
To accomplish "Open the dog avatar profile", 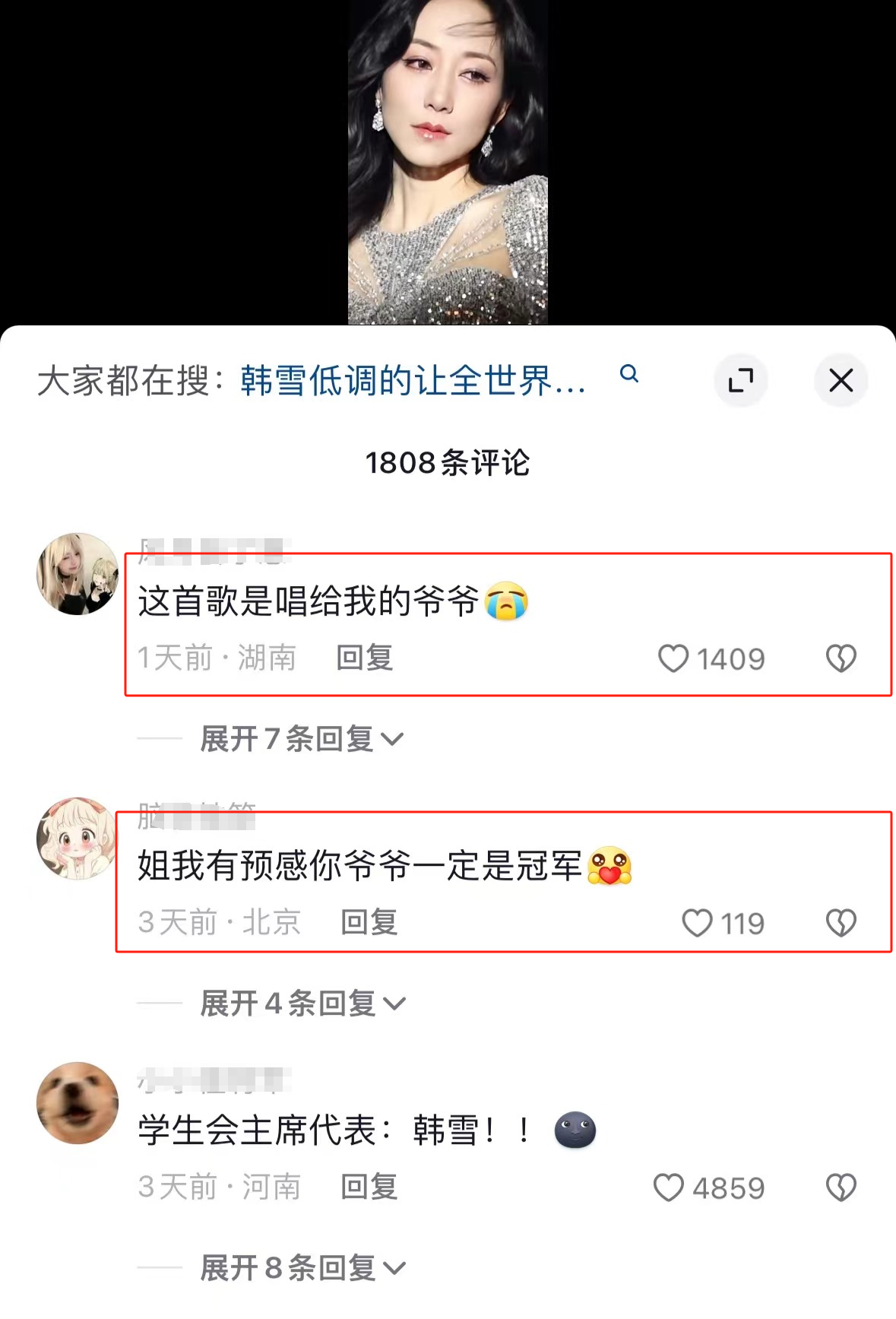I will pyautogui.click(x=78, y=1103).
